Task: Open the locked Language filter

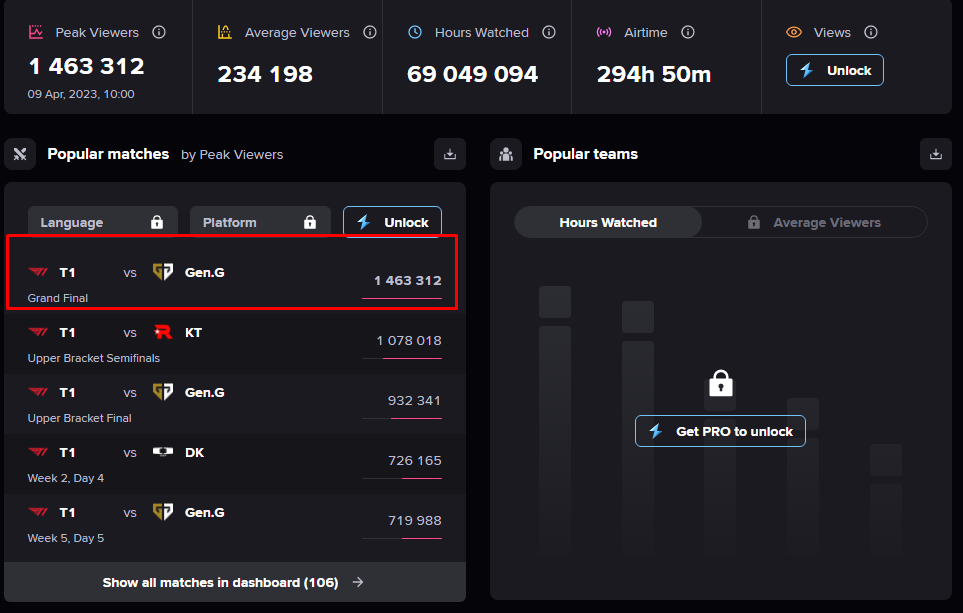Action: 103,222
